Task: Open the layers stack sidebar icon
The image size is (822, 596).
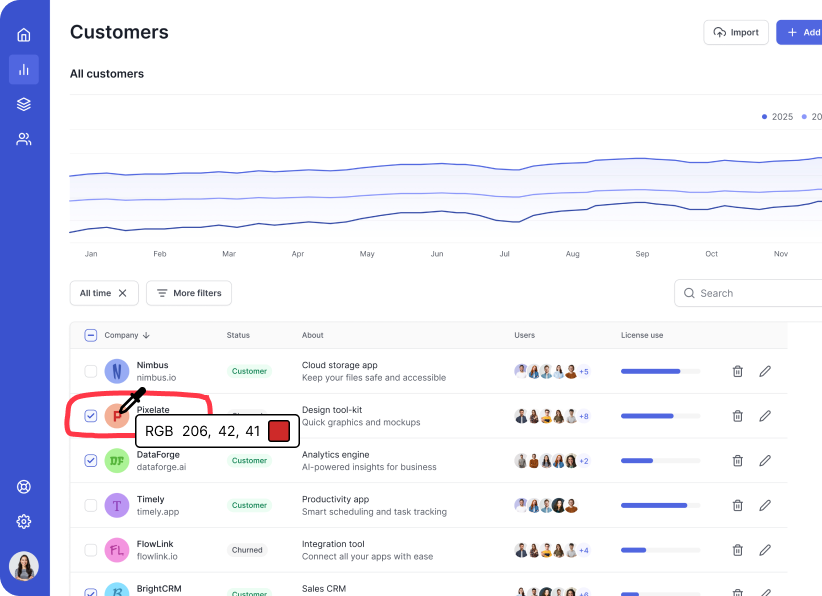Action: (x=24, y=104)
